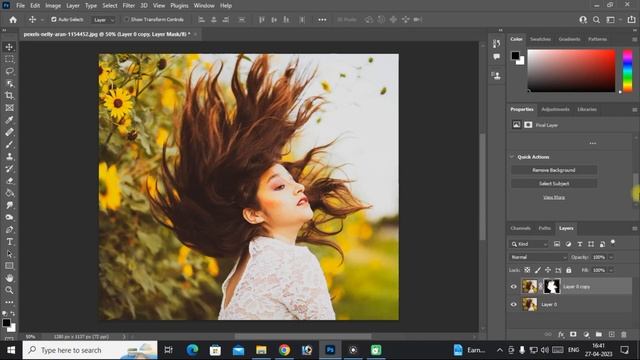Pick a color in the red gradient field
Image resolution: width=640 pixels, height=360 pixels.
pyautogui.click(x=571, y=71)
